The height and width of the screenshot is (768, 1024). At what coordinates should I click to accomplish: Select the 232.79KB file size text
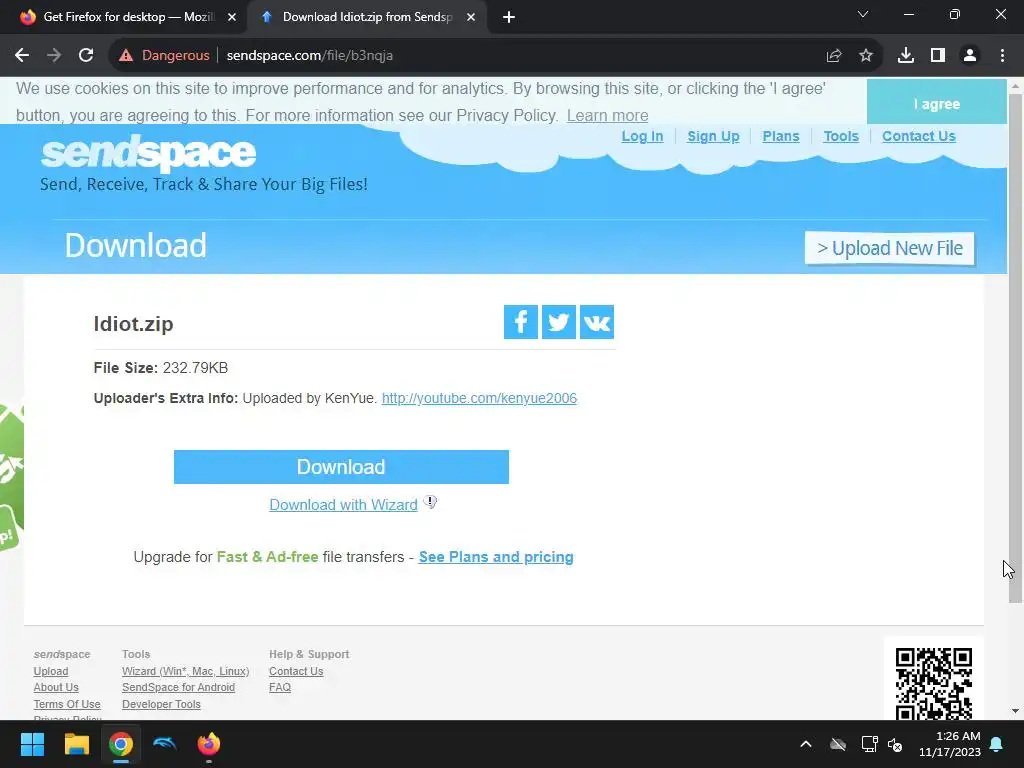click(195, 368)
